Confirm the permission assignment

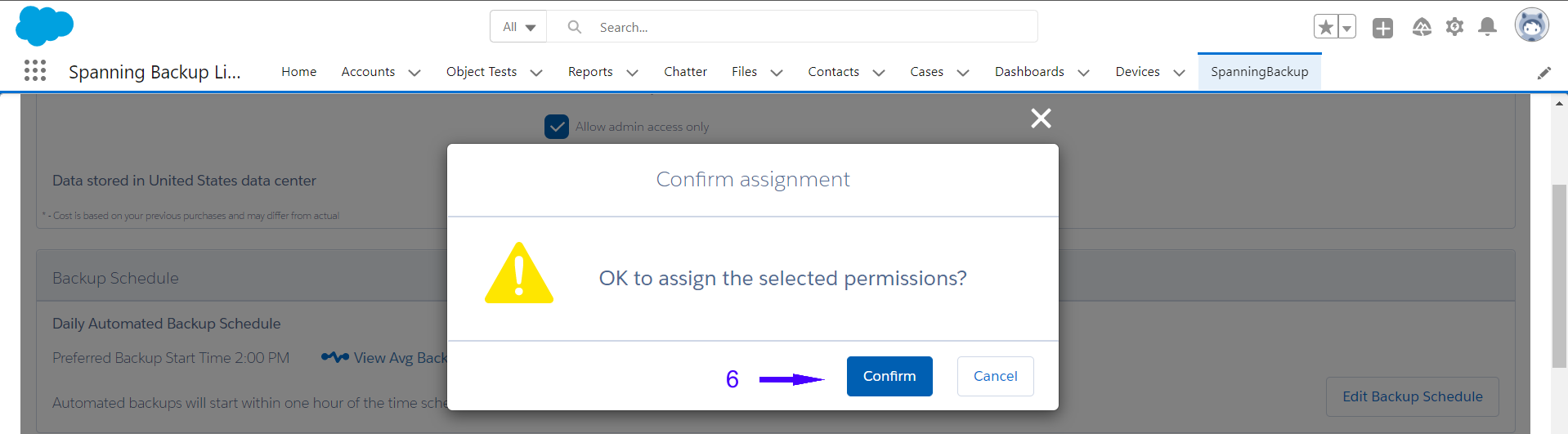tap(889, 376)
